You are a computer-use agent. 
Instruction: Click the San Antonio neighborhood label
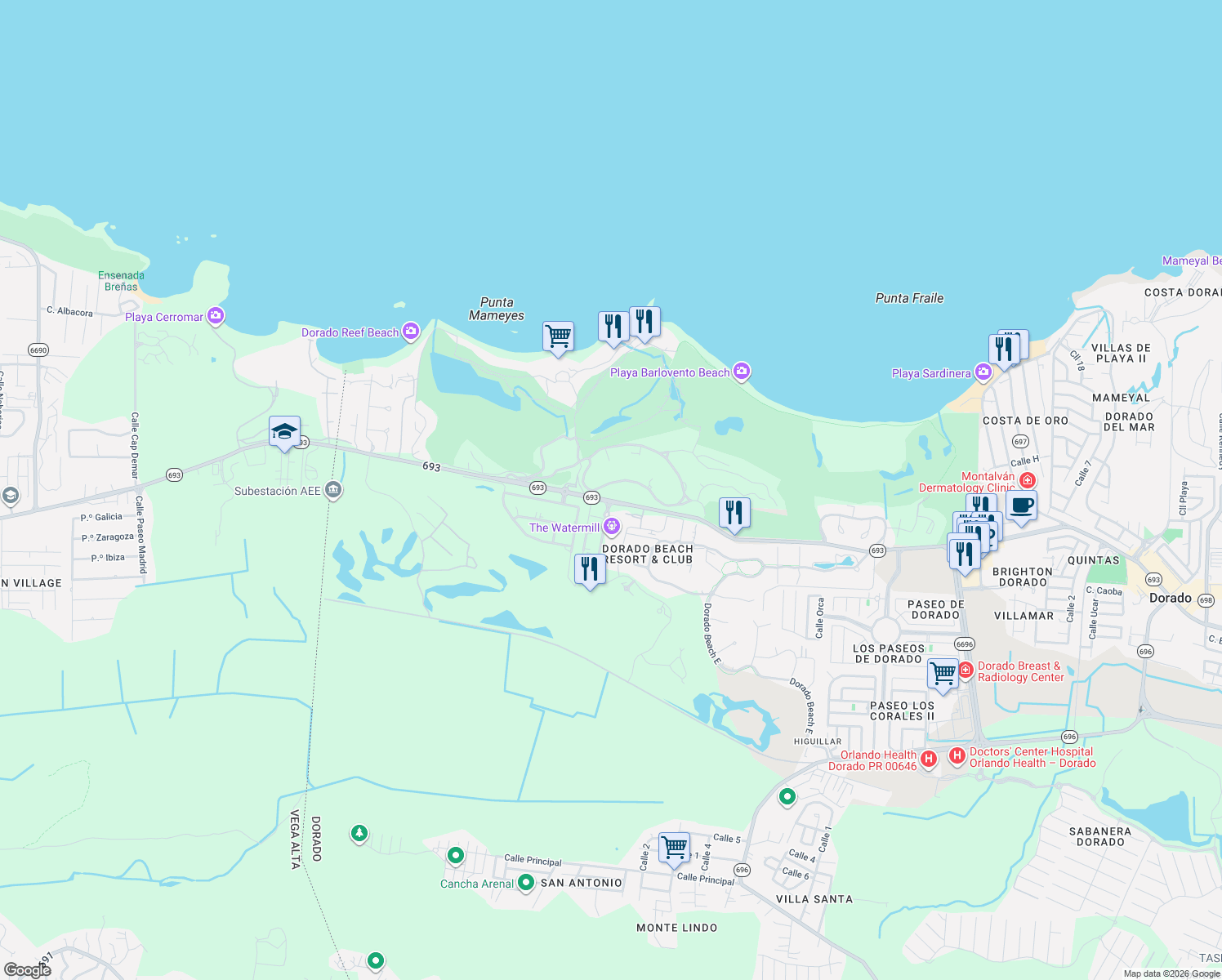(582, 883)
